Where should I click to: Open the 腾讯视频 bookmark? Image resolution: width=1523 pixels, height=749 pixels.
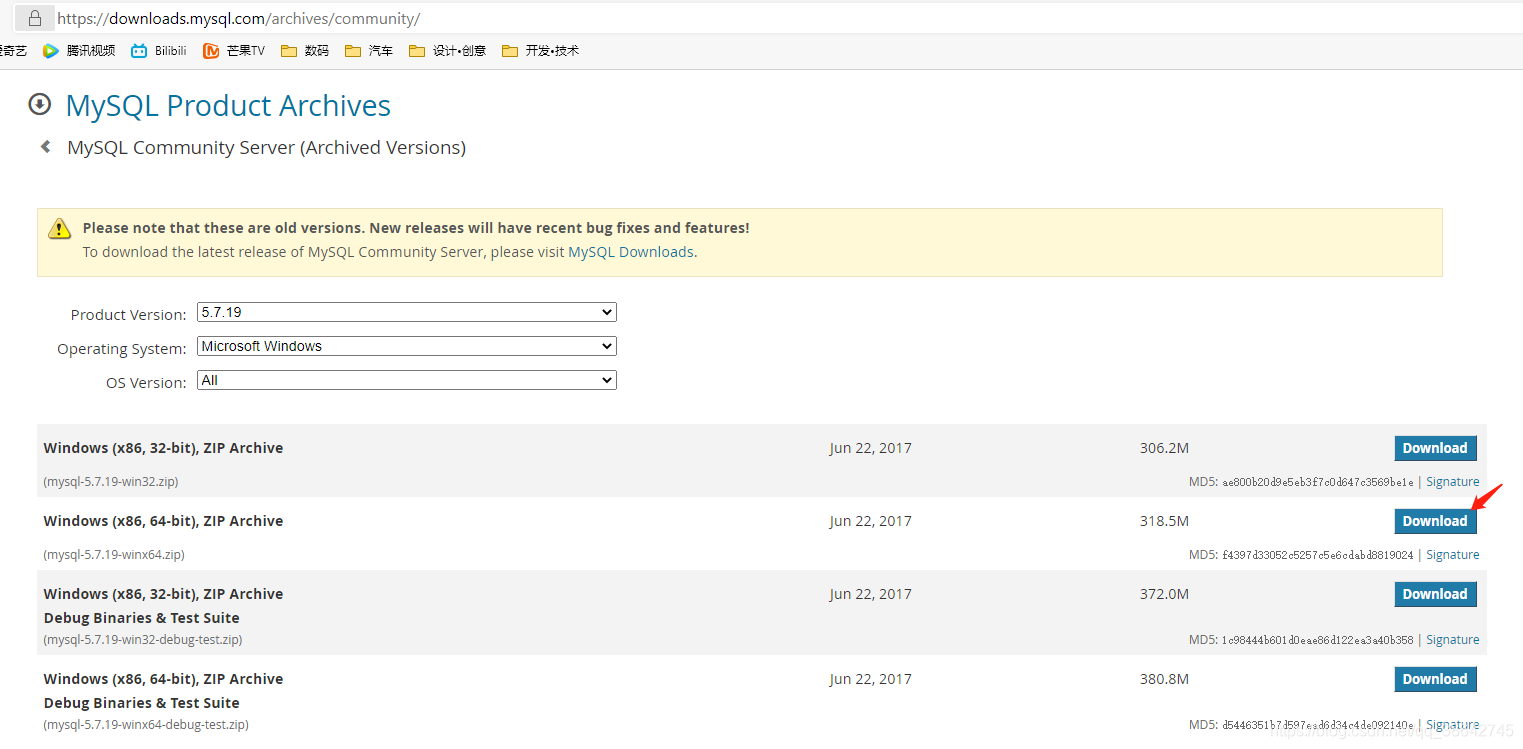tap(79, 50)
